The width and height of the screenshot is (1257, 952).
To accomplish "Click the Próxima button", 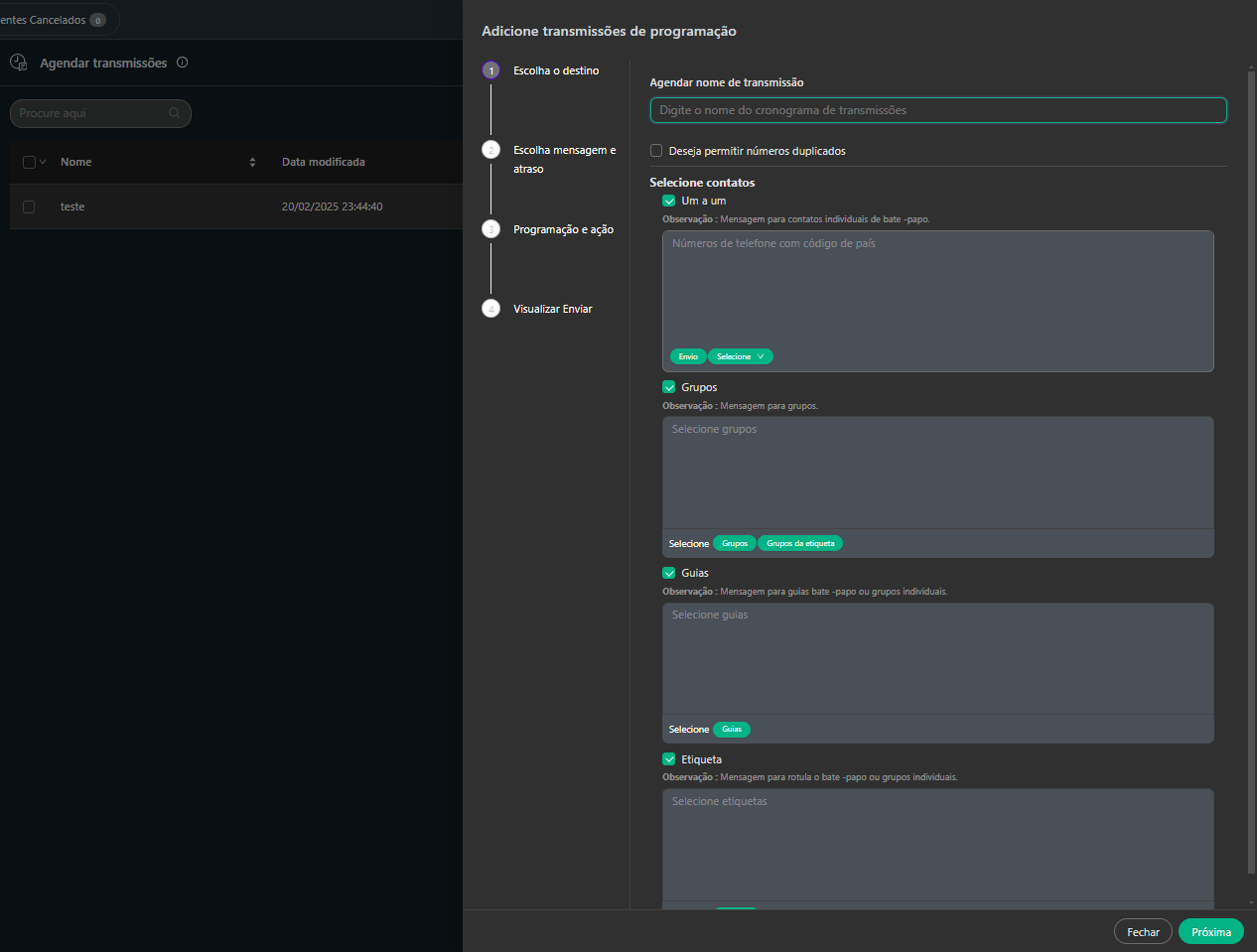I will (x=1210, y=932).
